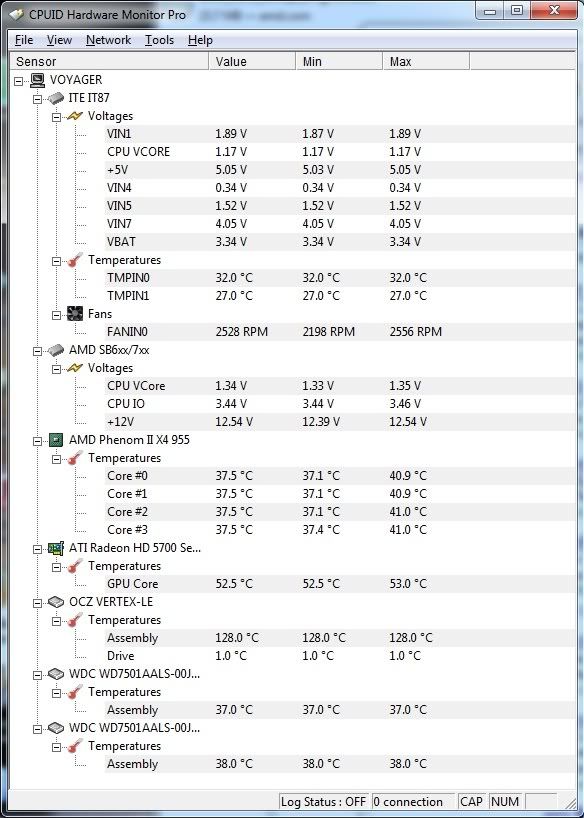Open the File menu
Screen dimensions: 584x818
click(24, 40)
